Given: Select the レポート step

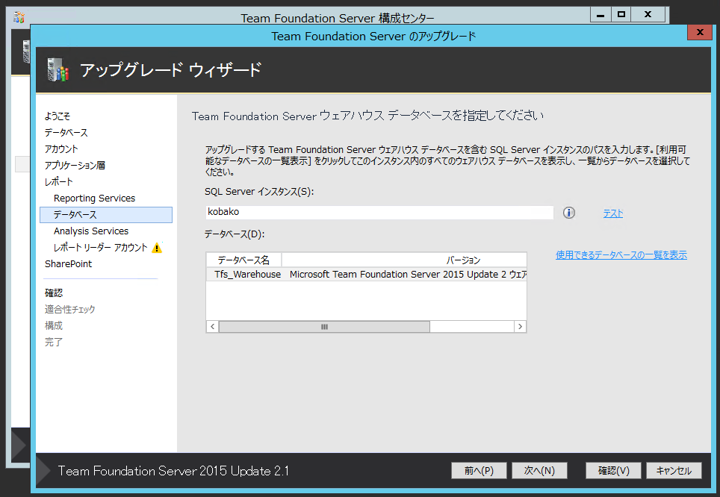Looking at the screenshot, I should [x=58, y=182].
